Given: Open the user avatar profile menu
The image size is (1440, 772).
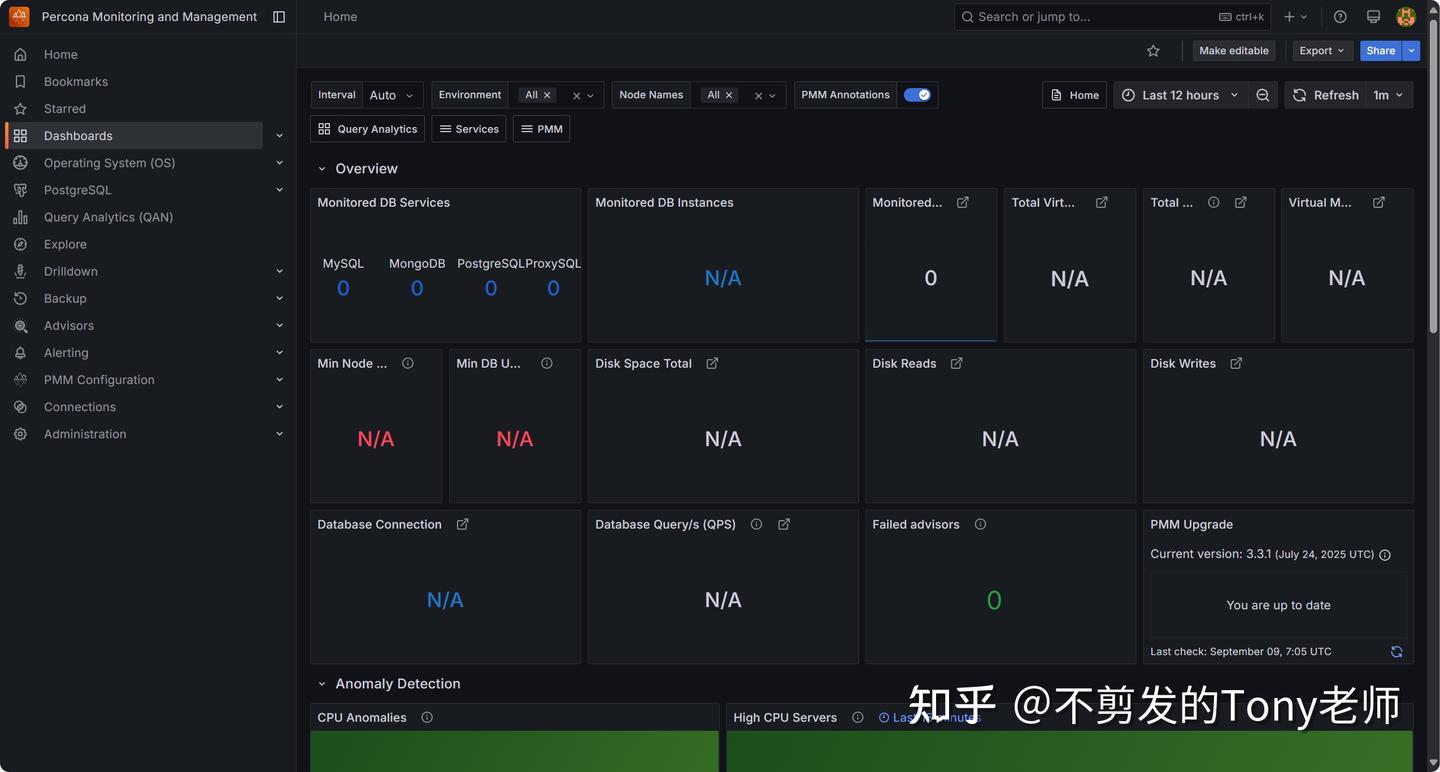Looking at the screenshot, I should (1406, 17).
